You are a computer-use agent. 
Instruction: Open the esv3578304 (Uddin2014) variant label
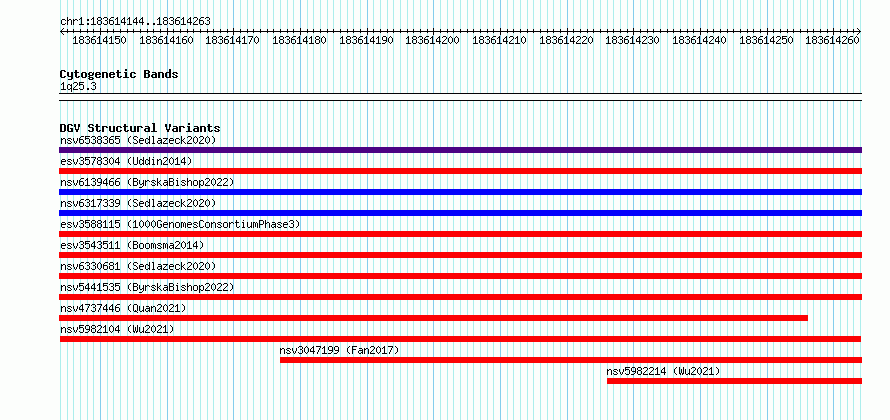coord(126,161)
